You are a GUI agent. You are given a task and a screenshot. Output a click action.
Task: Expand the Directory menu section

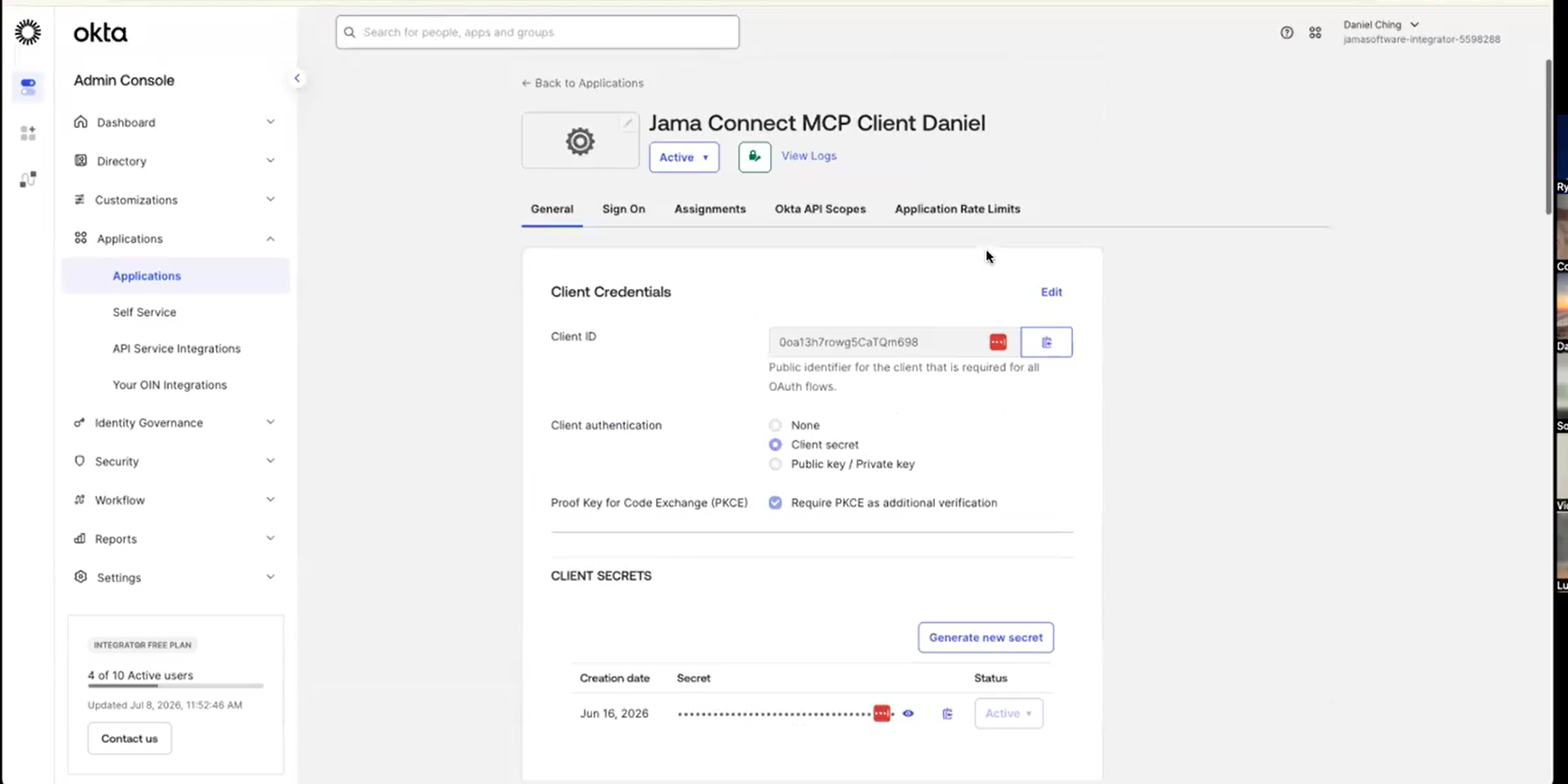270,161
